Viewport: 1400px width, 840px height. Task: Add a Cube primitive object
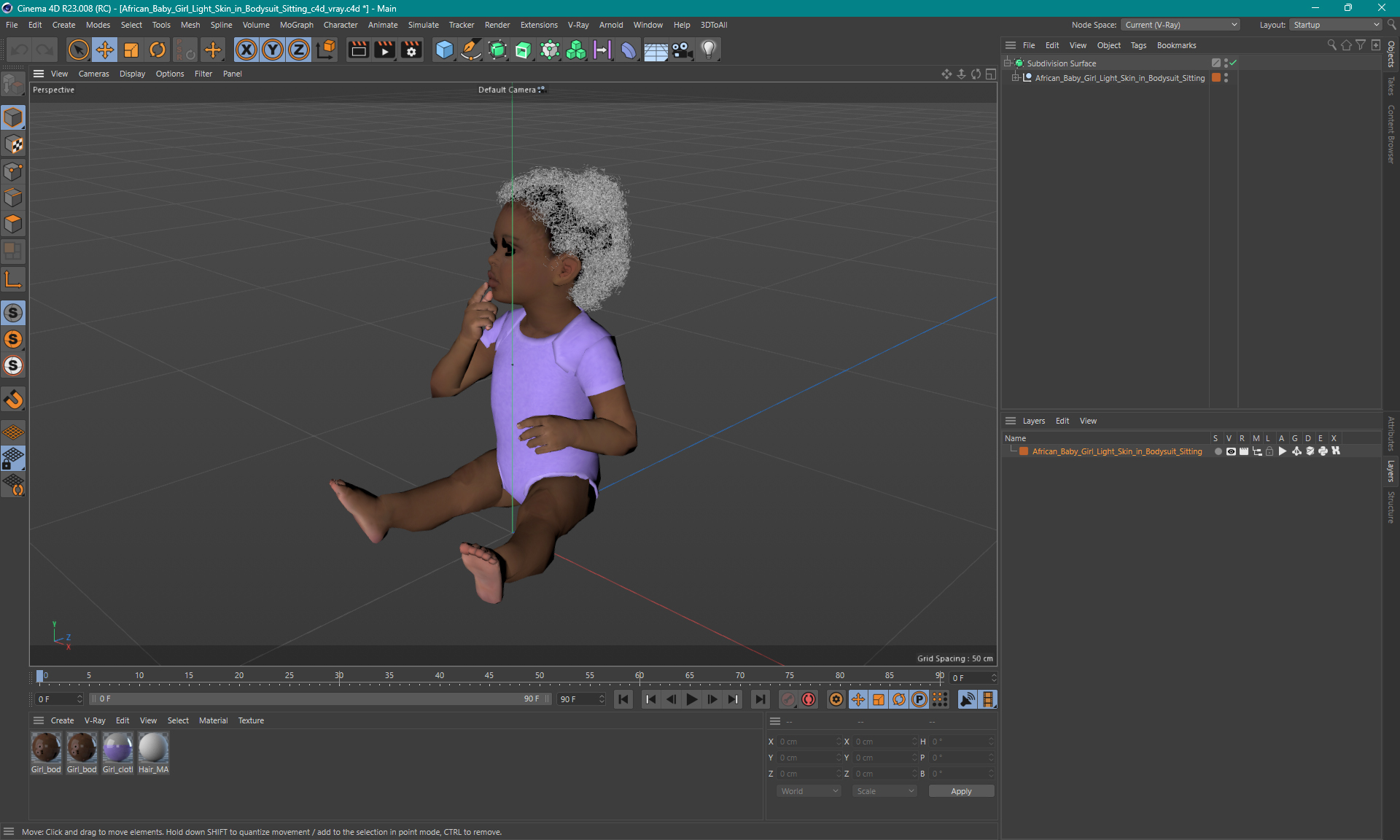[444, 50]
